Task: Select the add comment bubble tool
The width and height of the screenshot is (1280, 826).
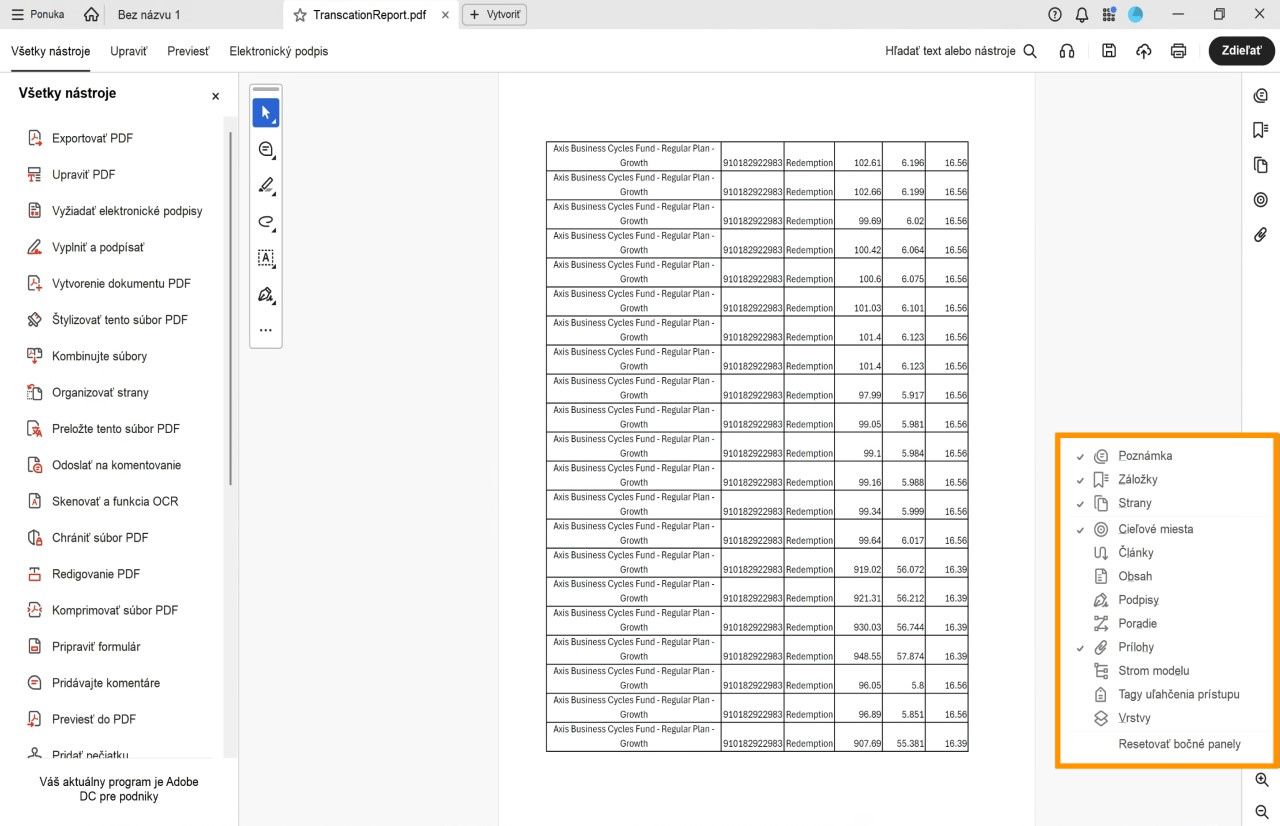Action: pyautogui.click(x=266, y=150)
